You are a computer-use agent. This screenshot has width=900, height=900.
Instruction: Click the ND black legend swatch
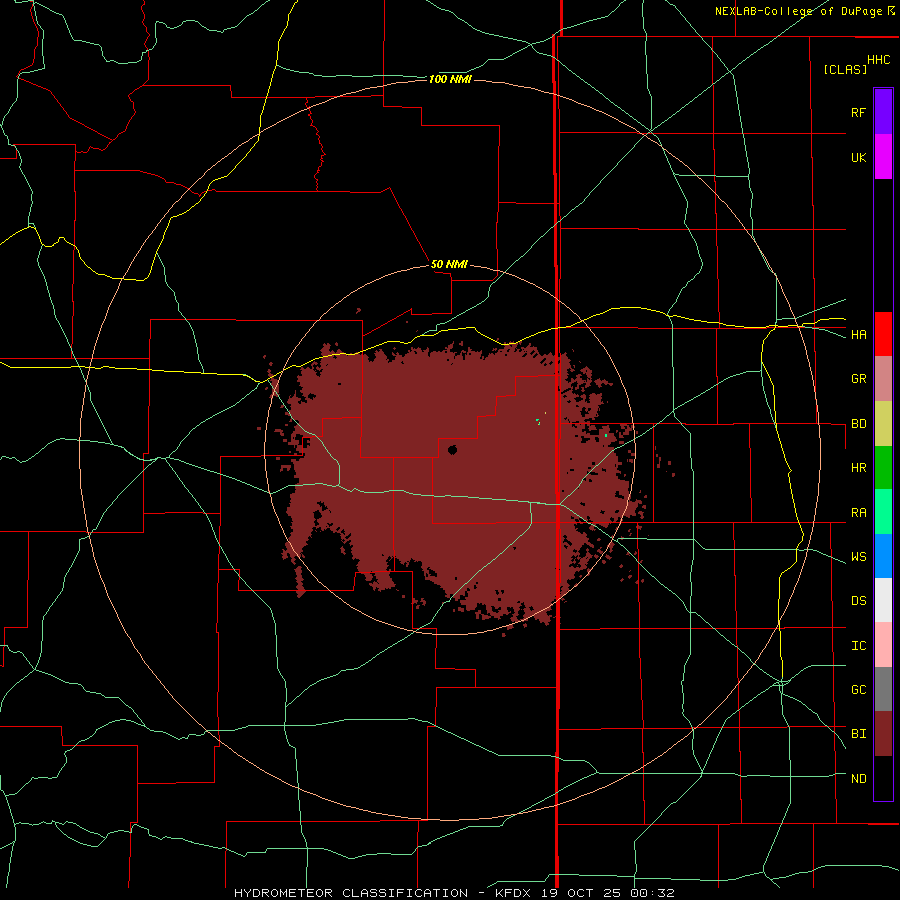883,778
